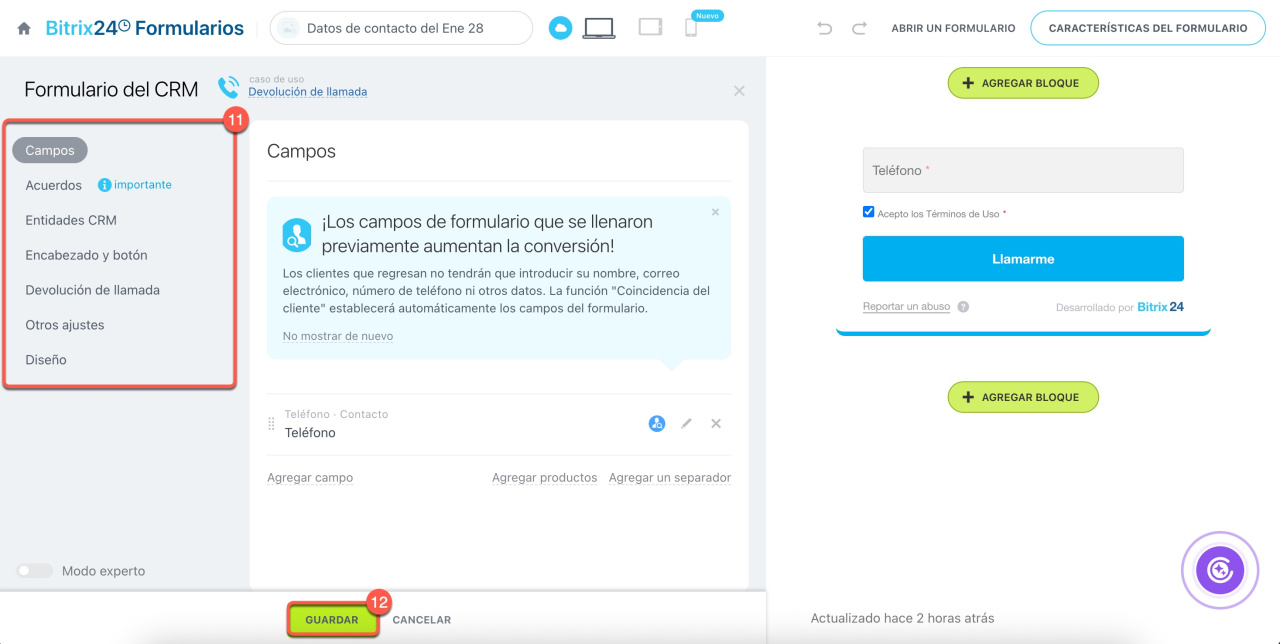Click the Teléfono input field in preview
Screen dimensions: 1280x644
point(1023,171)
